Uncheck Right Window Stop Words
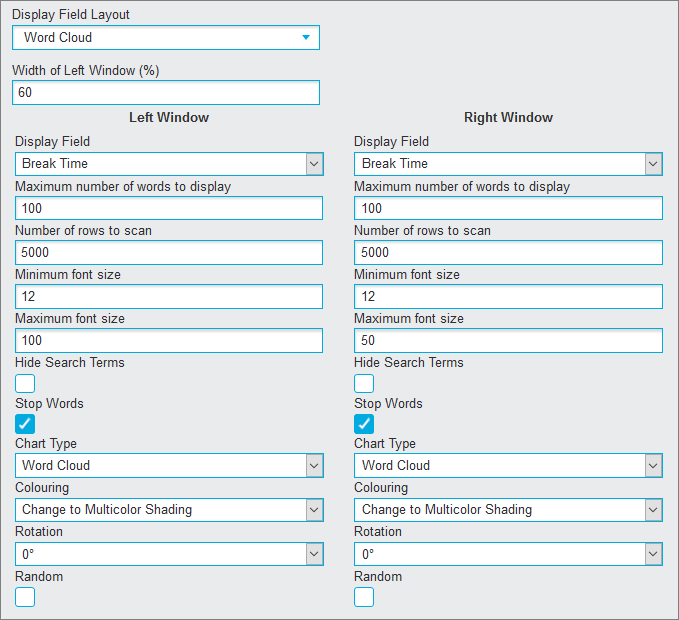679x620 pixels. 364,424
